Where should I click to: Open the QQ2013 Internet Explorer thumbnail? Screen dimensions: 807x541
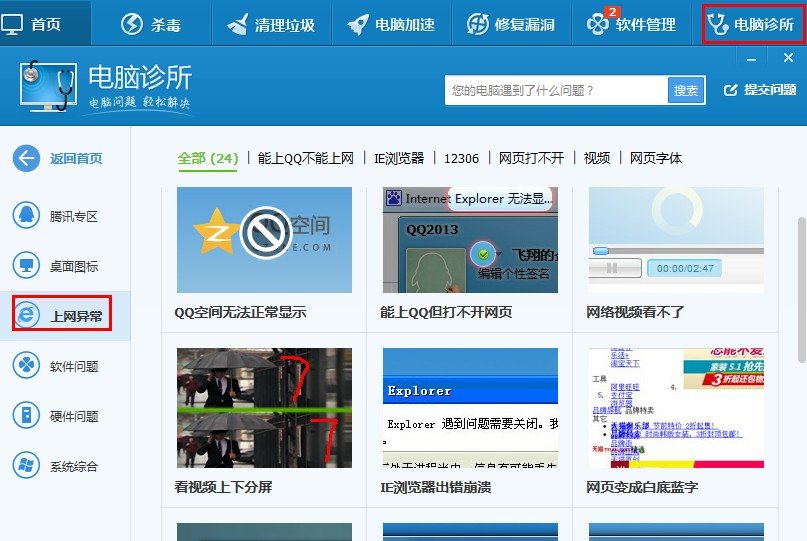470,240
